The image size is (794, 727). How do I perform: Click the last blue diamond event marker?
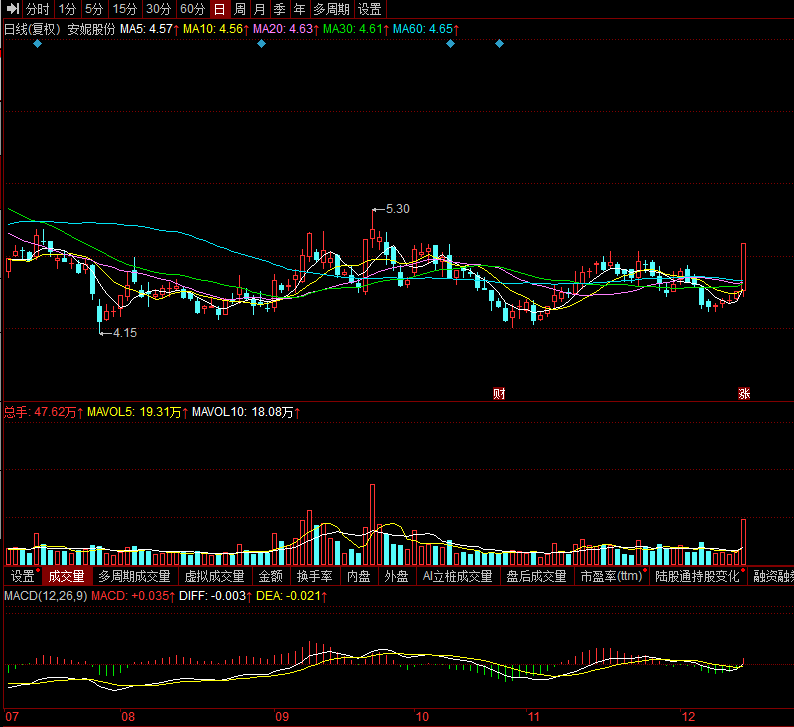click(x=500, y=44)
